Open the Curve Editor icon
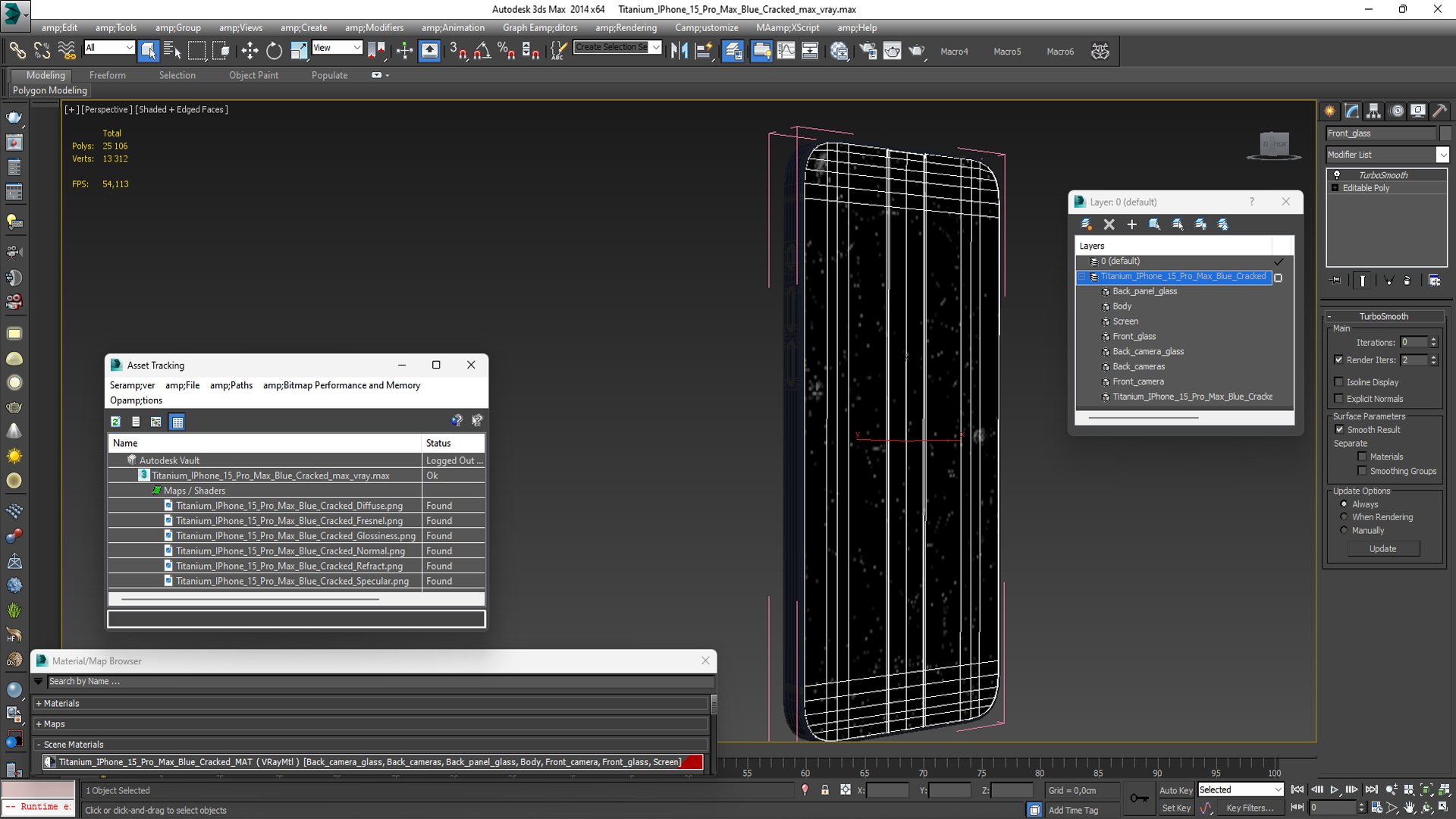Screen dimensions: 1456x819 pos(786,51)
